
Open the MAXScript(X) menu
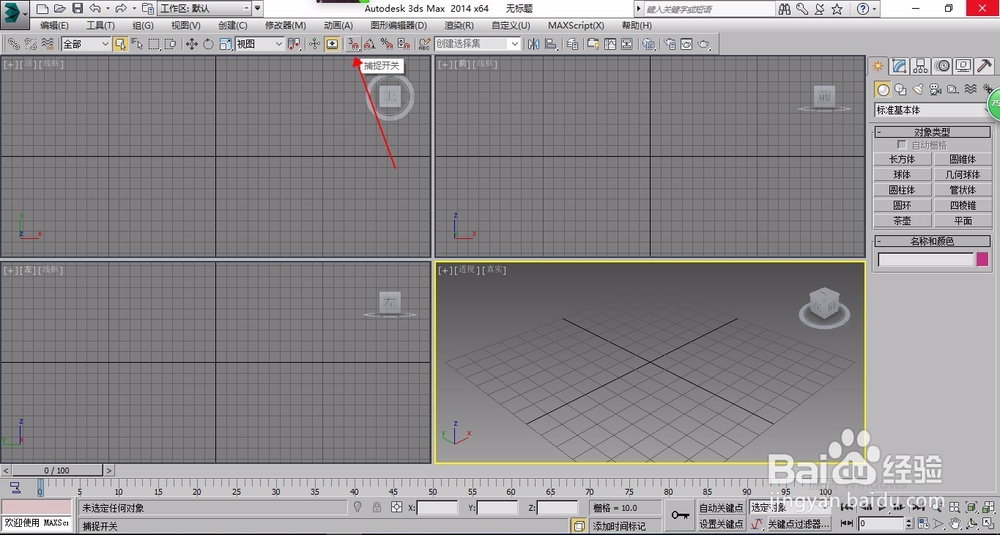(576, 26)
